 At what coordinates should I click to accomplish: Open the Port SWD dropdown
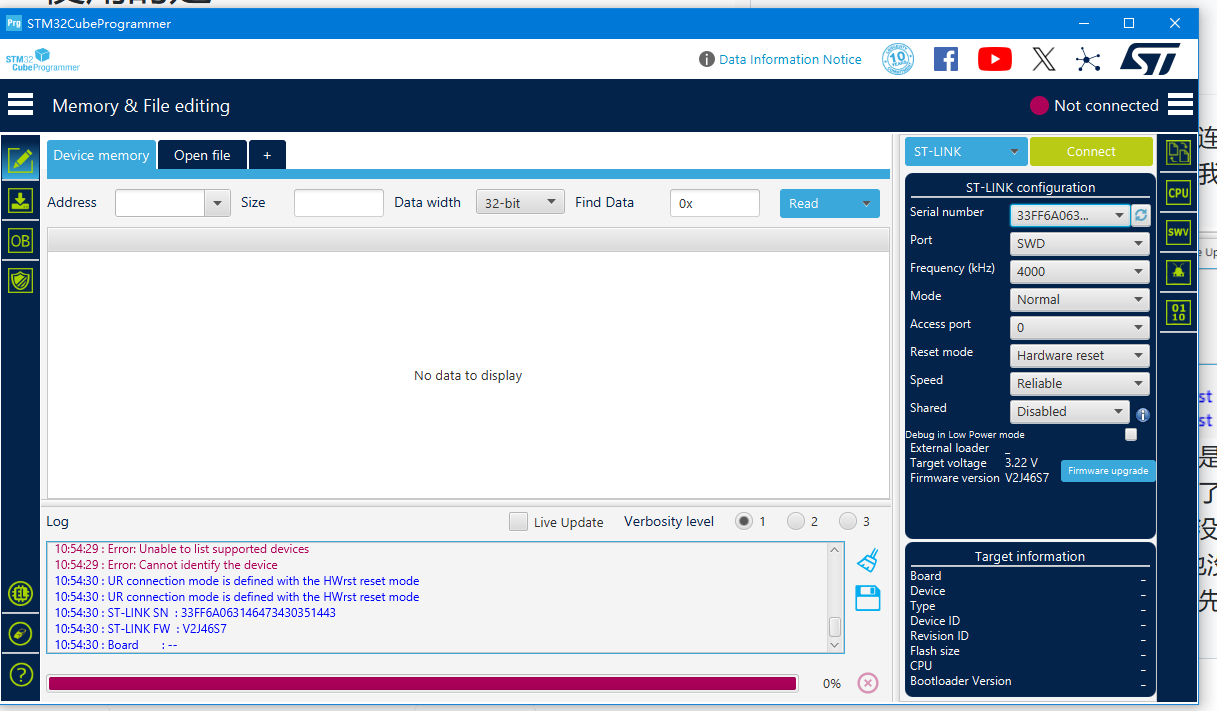(x=1079, y=243)
